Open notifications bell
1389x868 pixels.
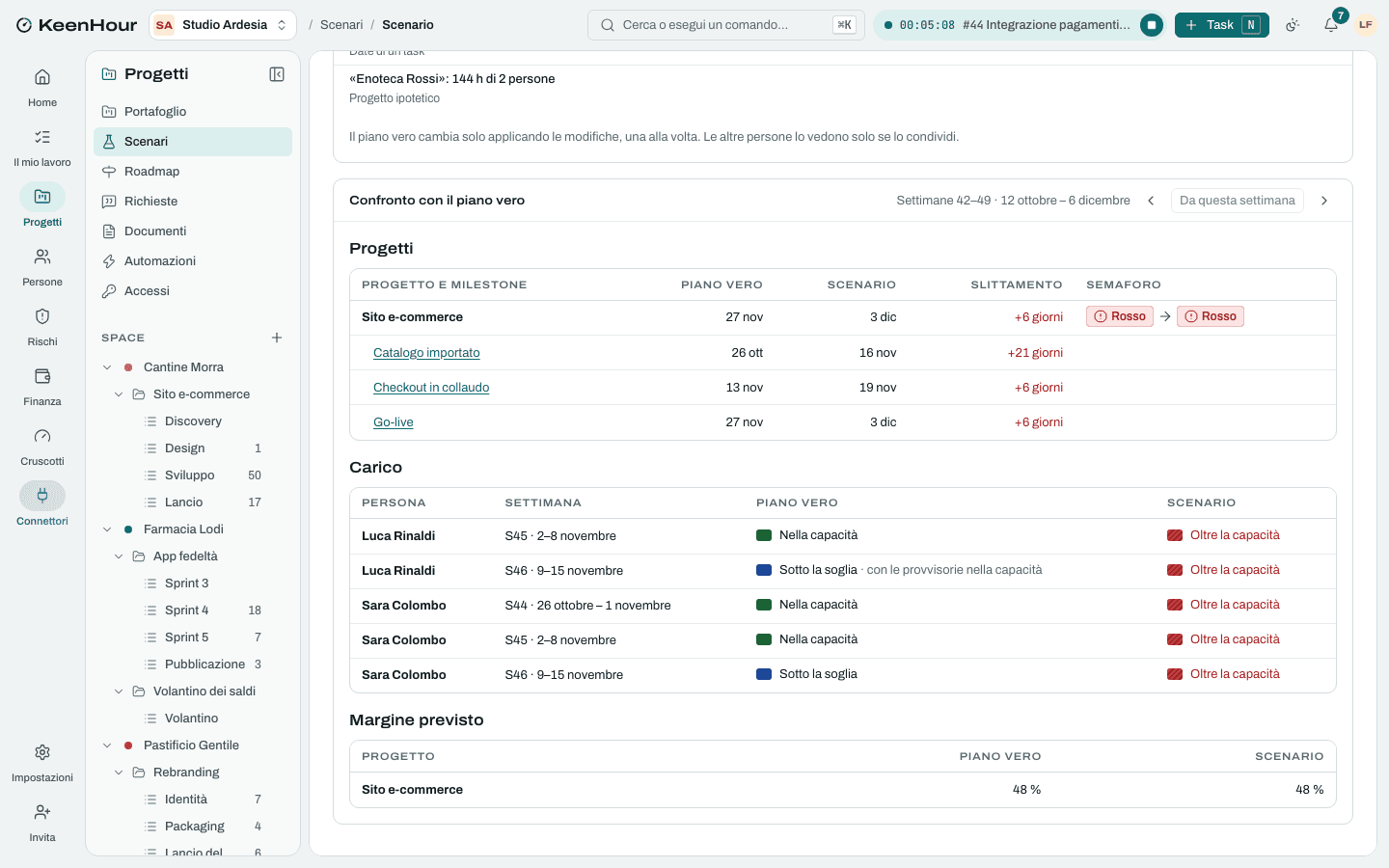[x=1331, y=25]
